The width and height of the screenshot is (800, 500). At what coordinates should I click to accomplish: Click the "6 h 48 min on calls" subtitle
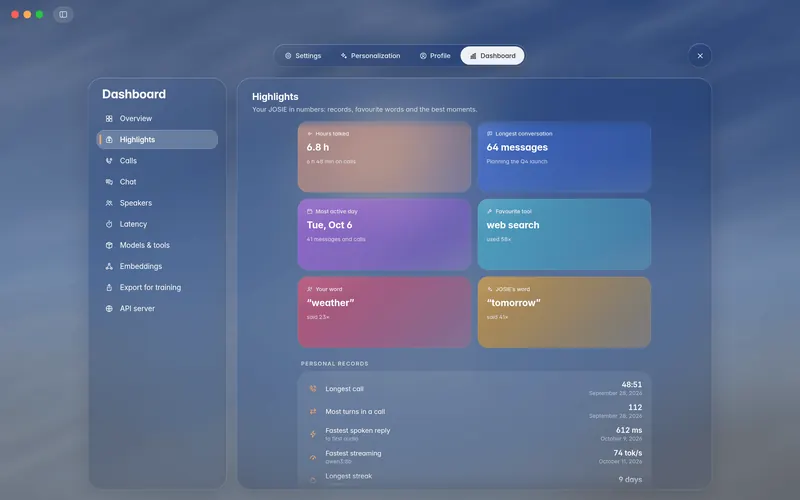[331, 161]
